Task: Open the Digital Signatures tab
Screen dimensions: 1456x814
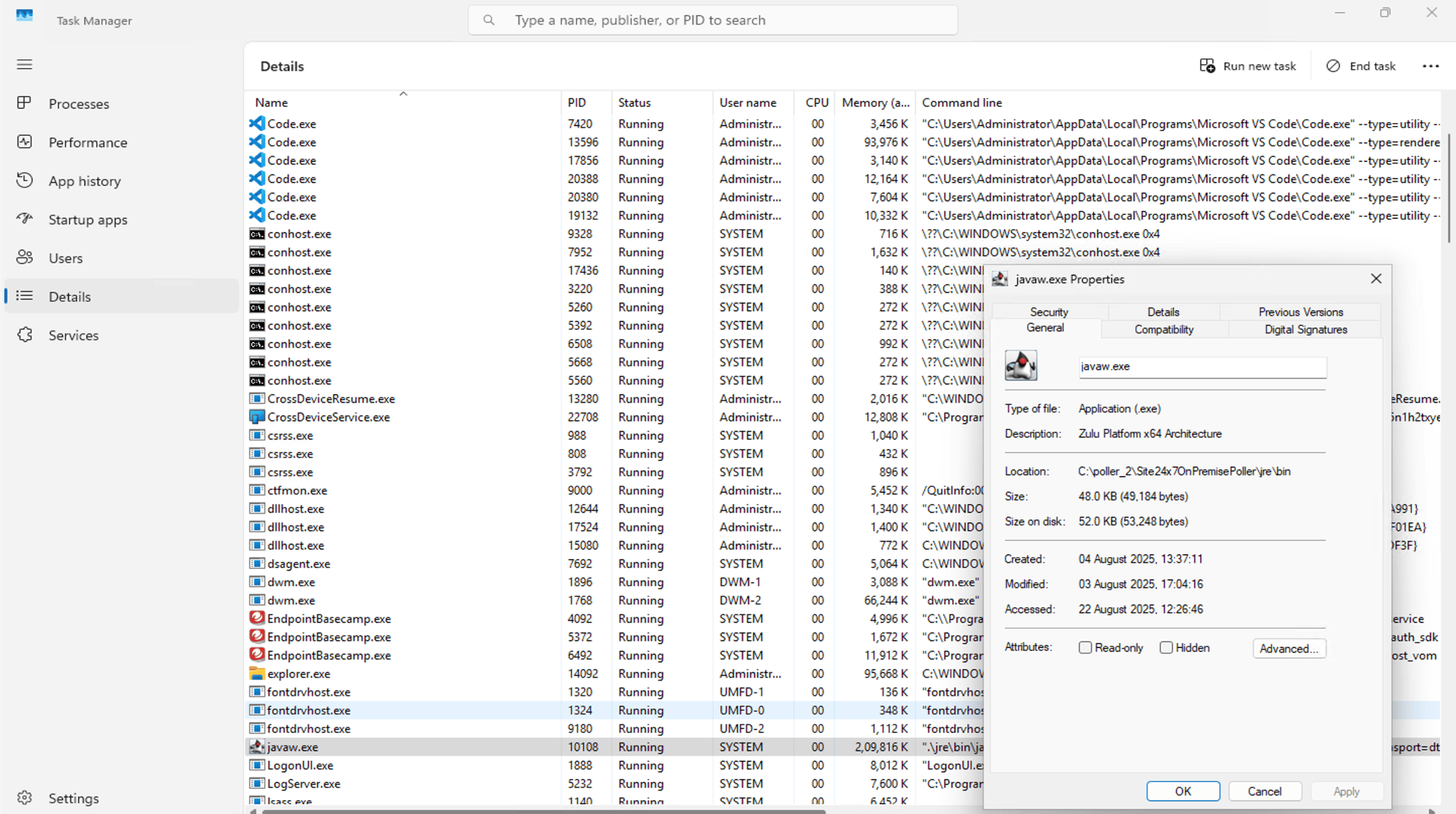Action: pyautogui.click(x=1306, y=330)
